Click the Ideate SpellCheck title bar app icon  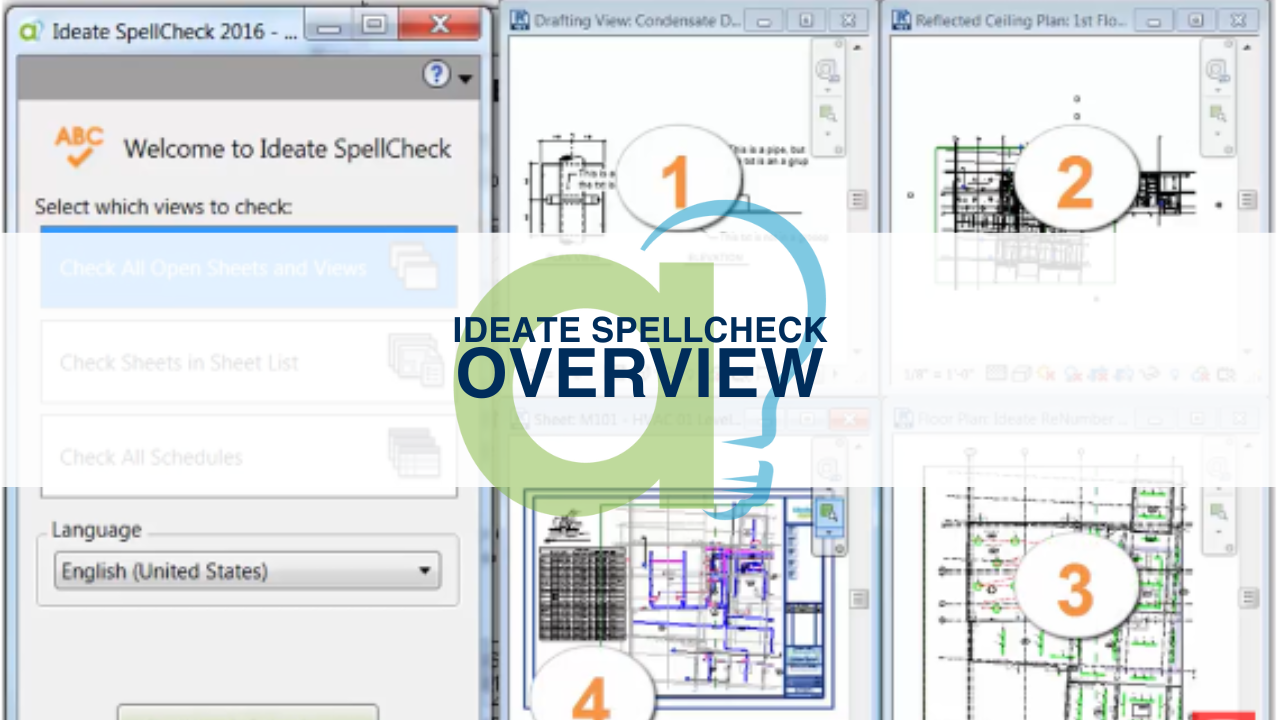point(29,31)
